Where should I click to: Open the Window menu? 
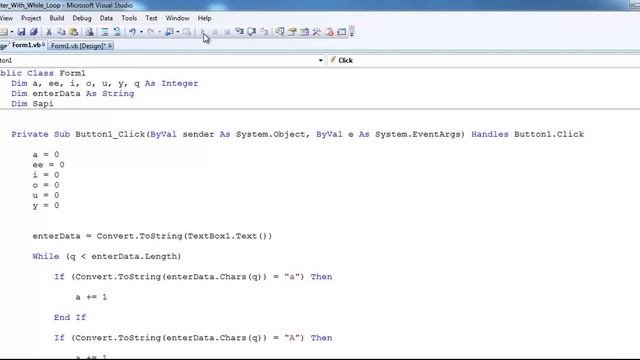177,18
